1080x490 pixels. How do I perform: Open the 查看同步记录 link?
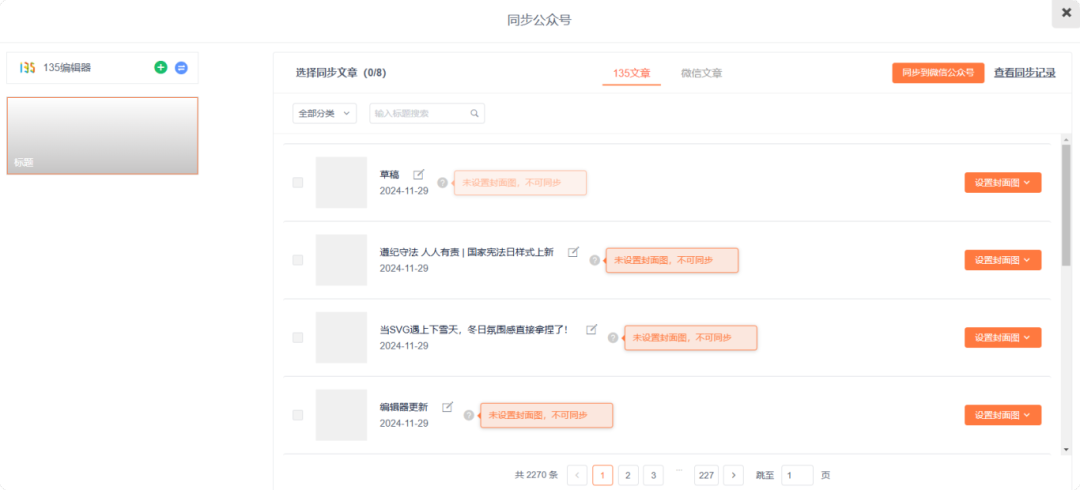coord(1024,73)
